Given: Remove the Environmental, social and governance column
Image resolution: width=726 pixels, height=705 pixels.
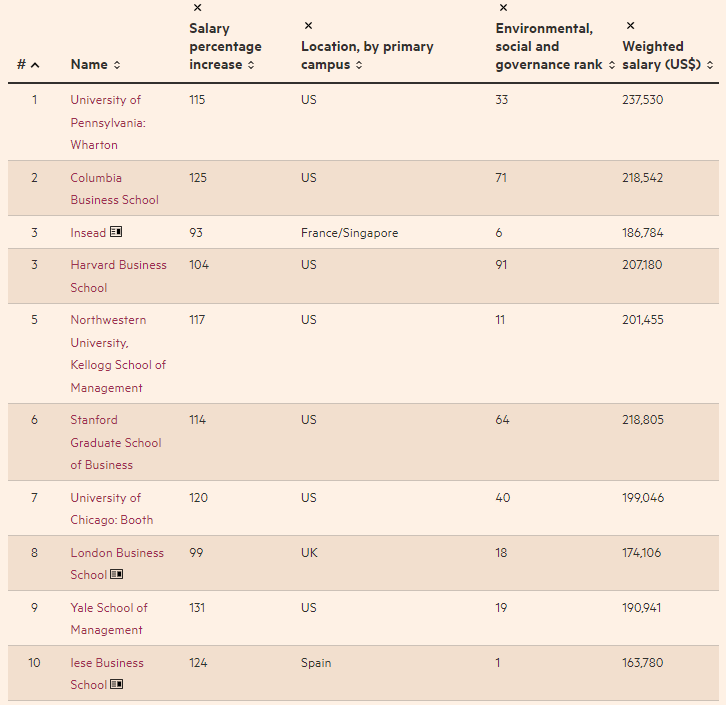Looking at the screenshot, I should click(x=503, y=8).
